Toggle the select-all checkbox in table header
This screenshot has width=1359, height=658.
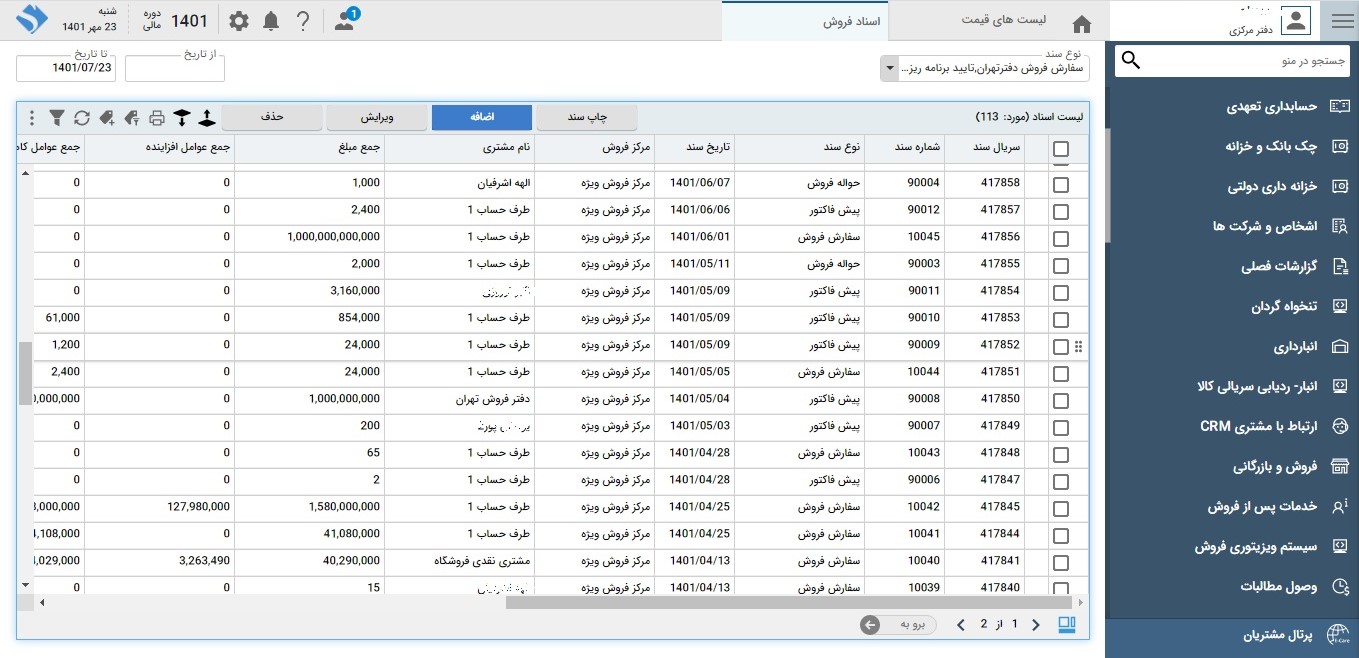(1061, 149)
